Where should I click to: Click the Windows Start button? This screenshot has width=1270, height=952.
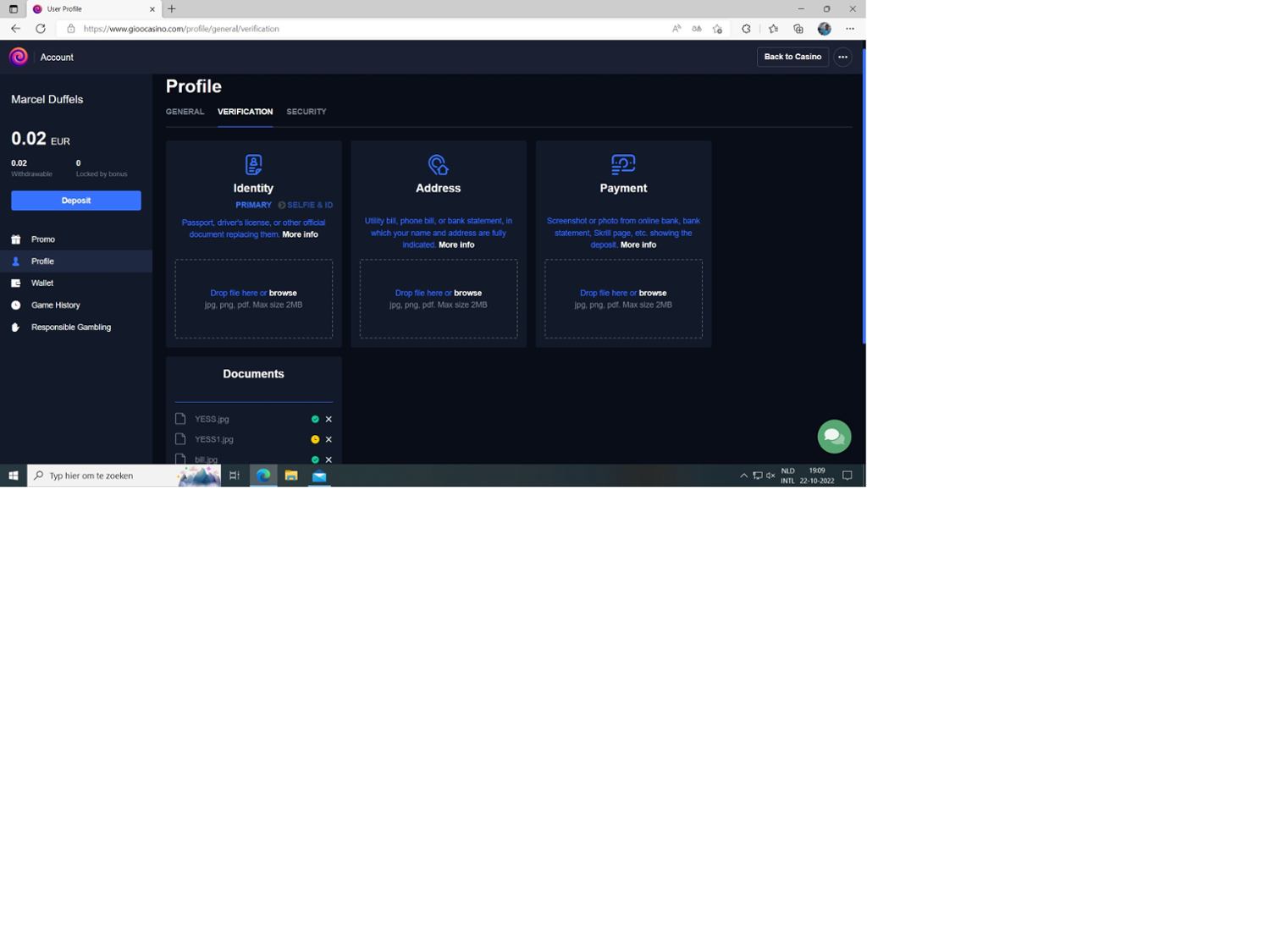[14, 476]
